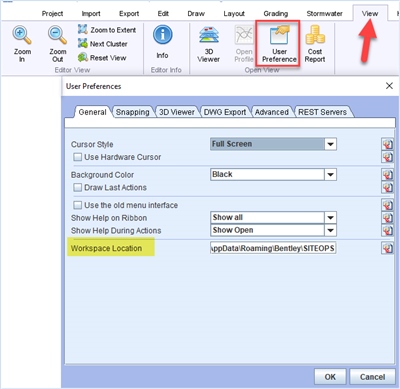This screenshot has height=389, width=400.
Task: Open the Layout ribbon tab
Action: tap(234, 14)
